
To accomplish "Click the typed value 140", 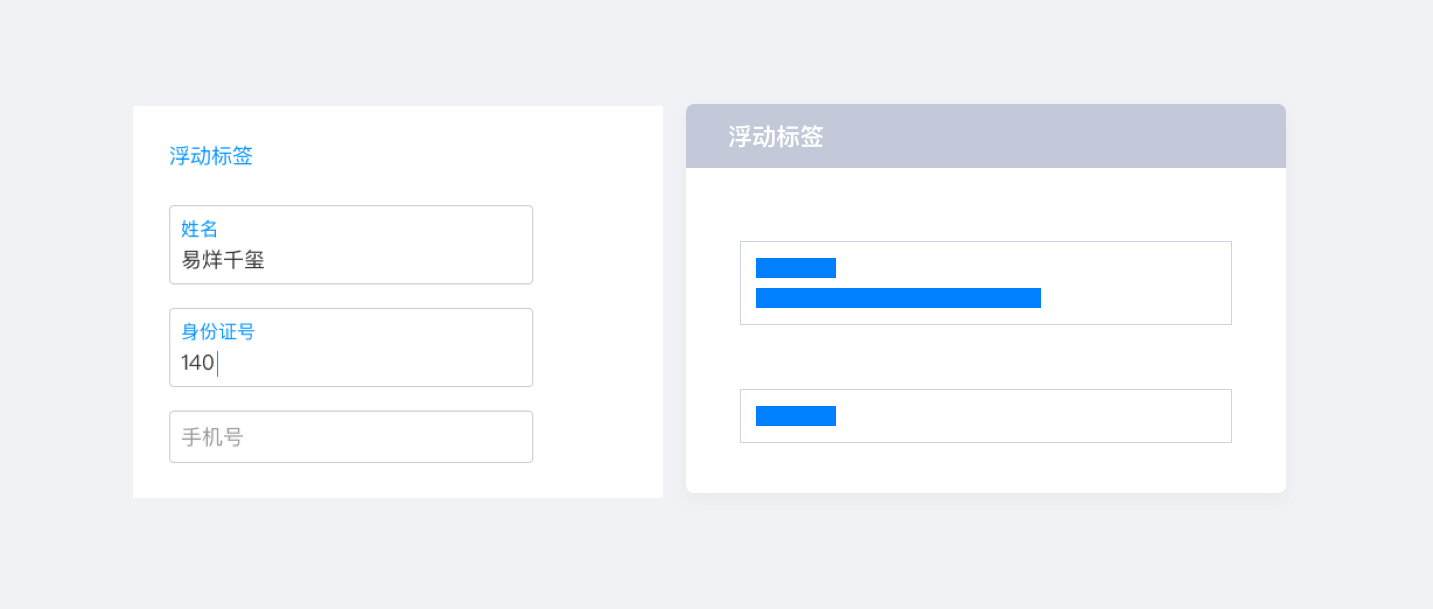I will [197, 363].
